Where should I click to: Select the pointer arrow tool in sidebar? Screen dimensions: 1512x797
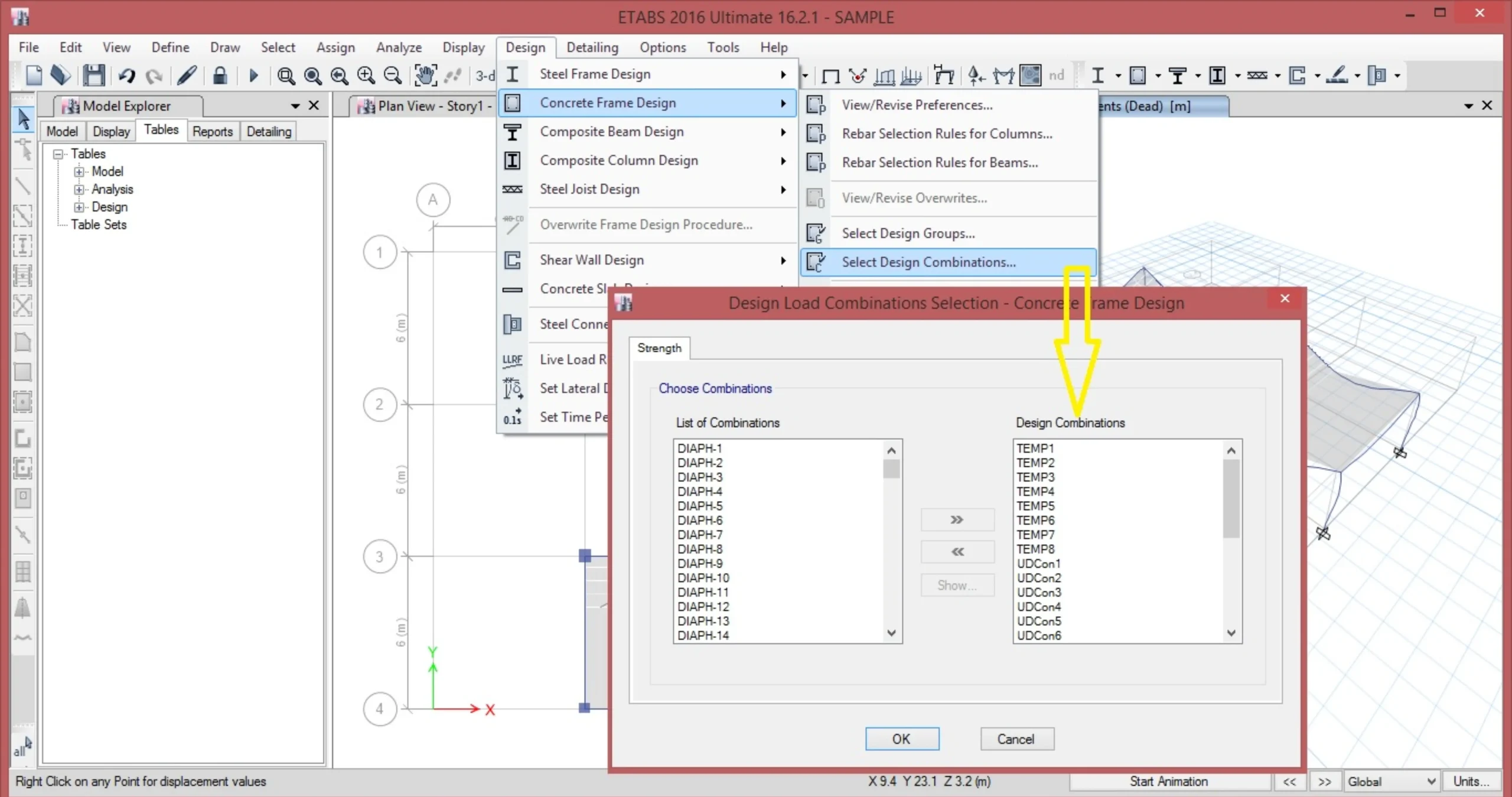point(23,118)
